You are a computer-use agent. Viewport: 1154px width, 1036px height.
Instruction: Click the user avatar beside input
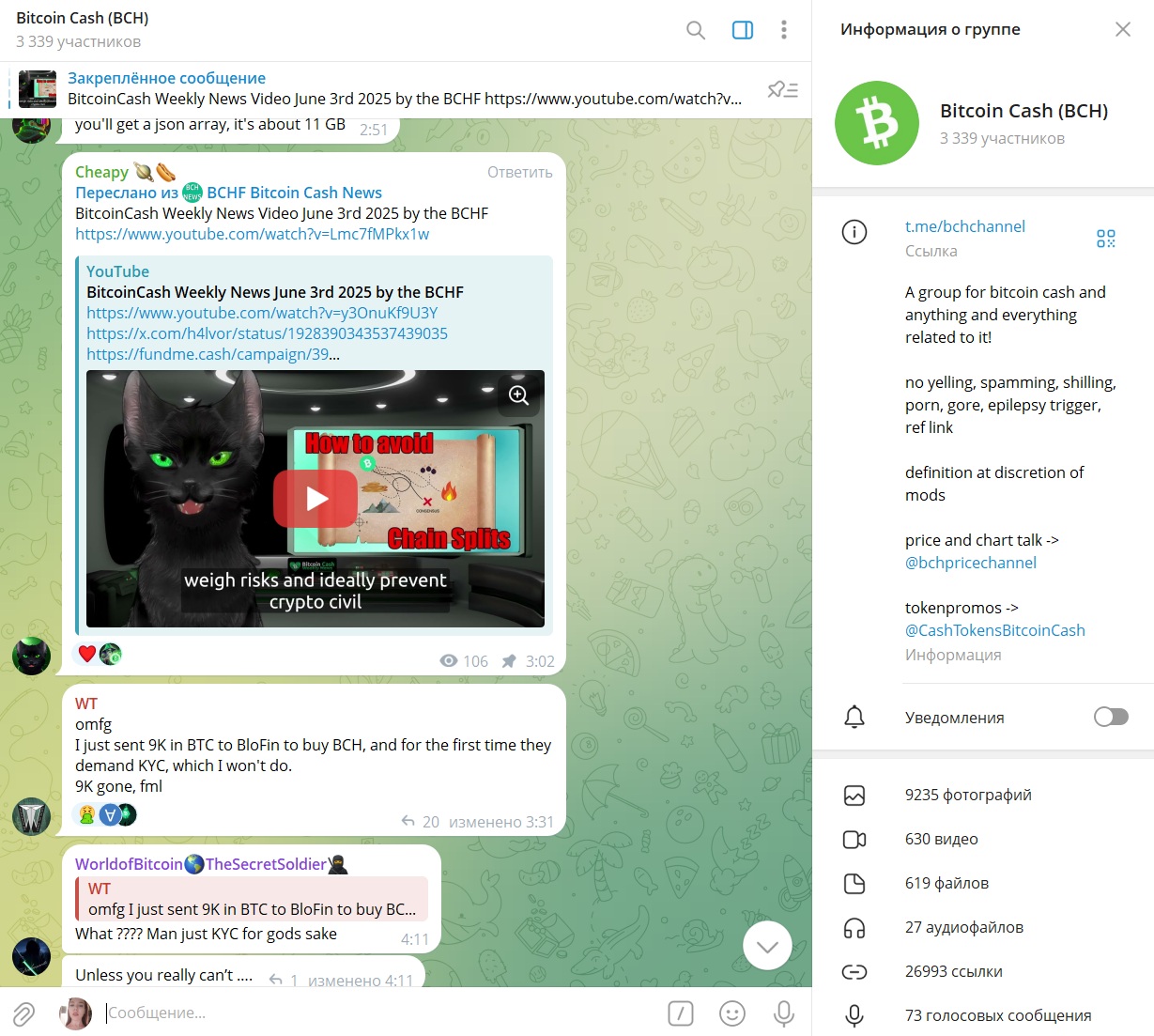75,1013
